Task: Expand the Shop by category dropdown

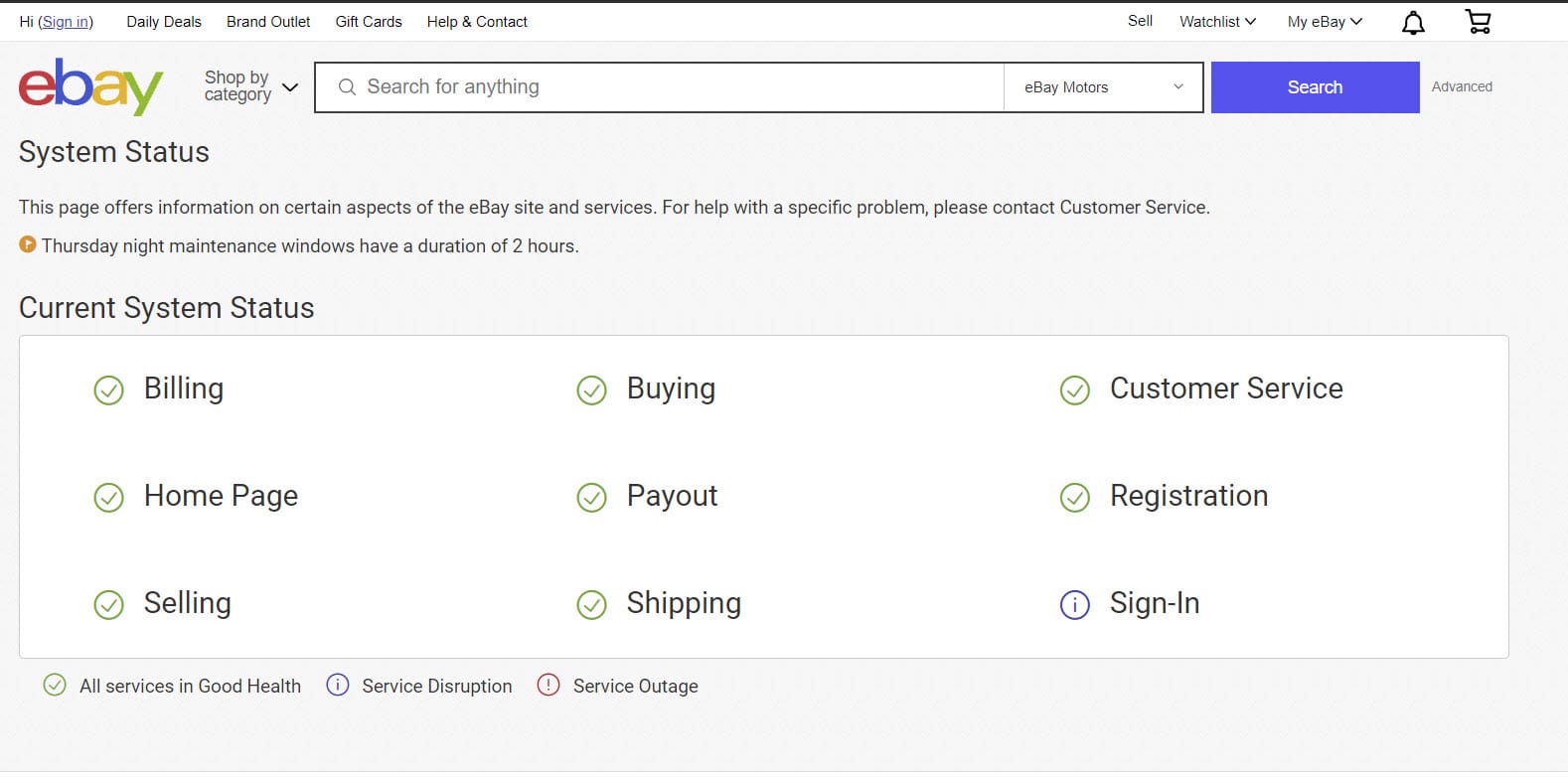Action: 250,86
